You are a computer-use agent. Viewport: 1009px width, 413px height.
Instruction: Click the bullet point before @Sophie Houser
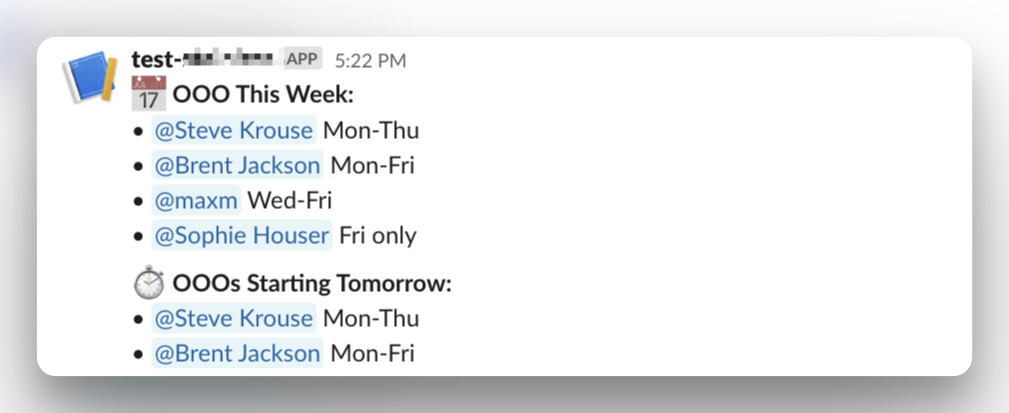140,237
